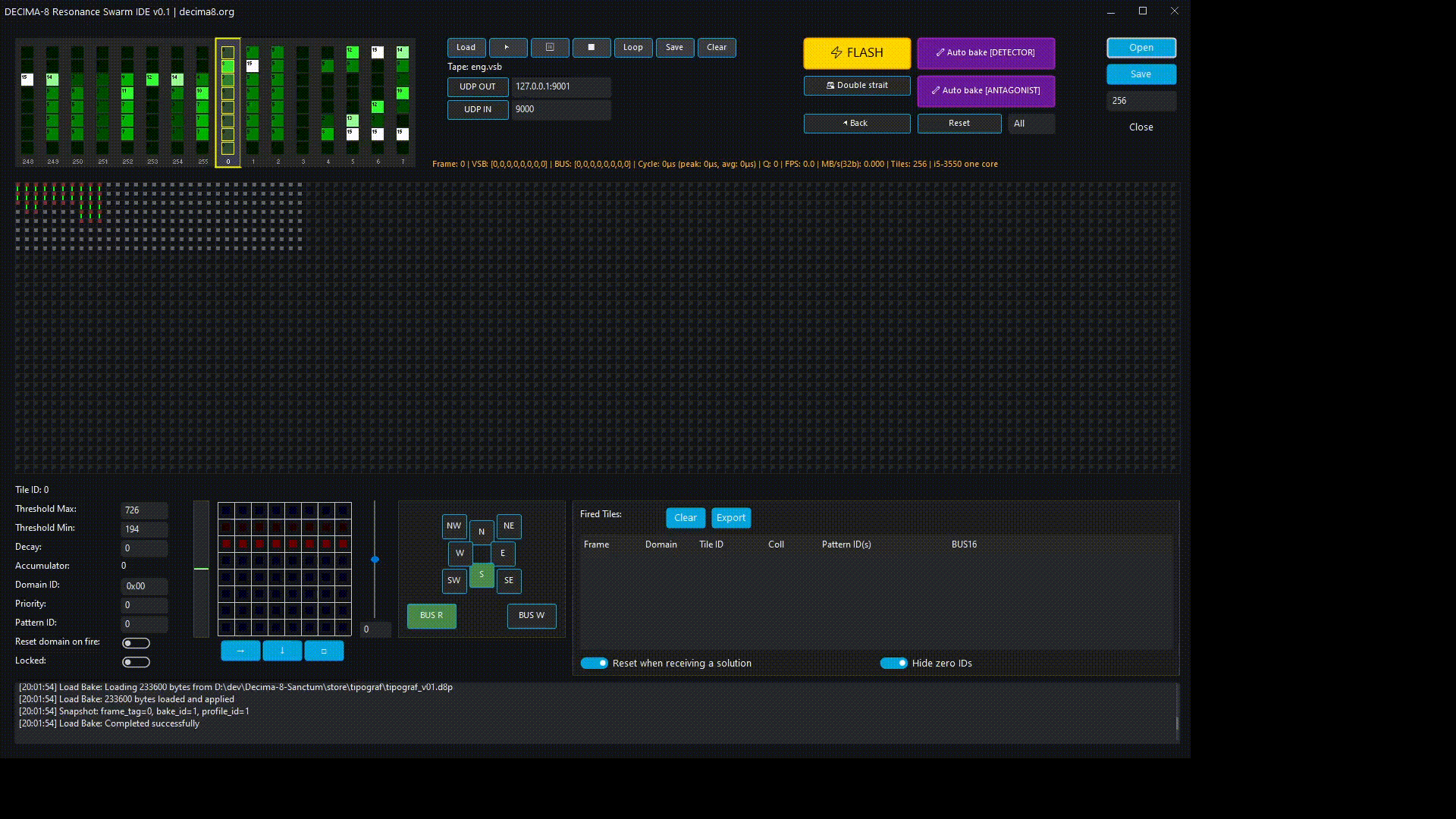The width and height of the screenshot is (1456, 819).
Task: Enable the NE direction connection
Action: click(509, 526)
